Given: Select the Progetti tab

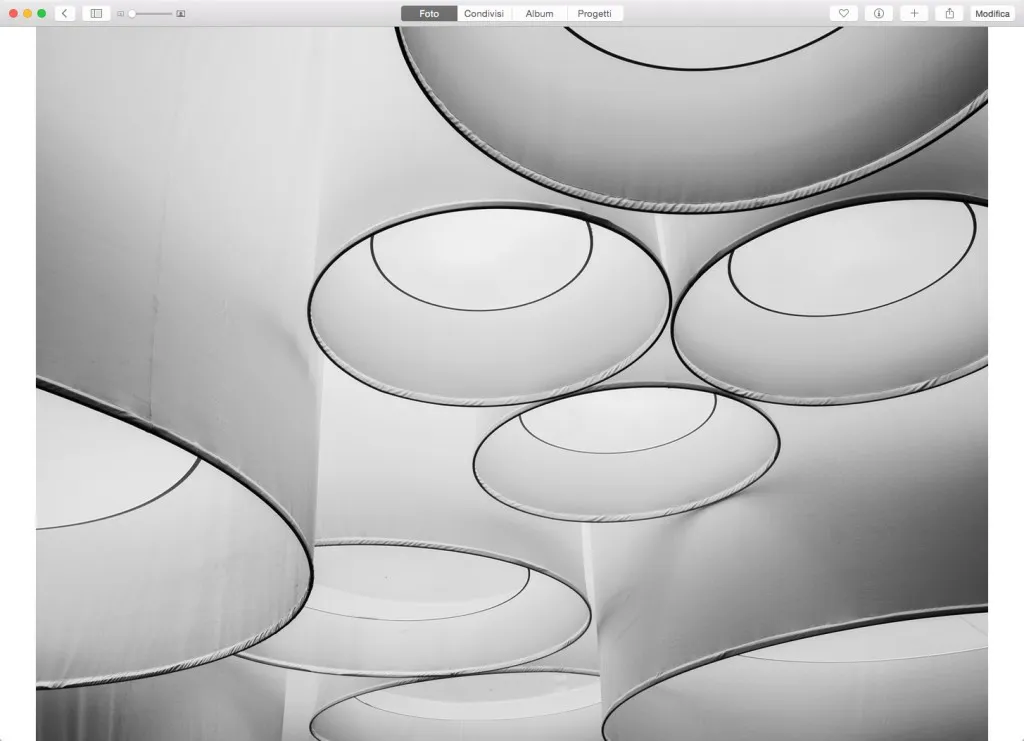Looking at the screenshot, I should click(595, 13).
